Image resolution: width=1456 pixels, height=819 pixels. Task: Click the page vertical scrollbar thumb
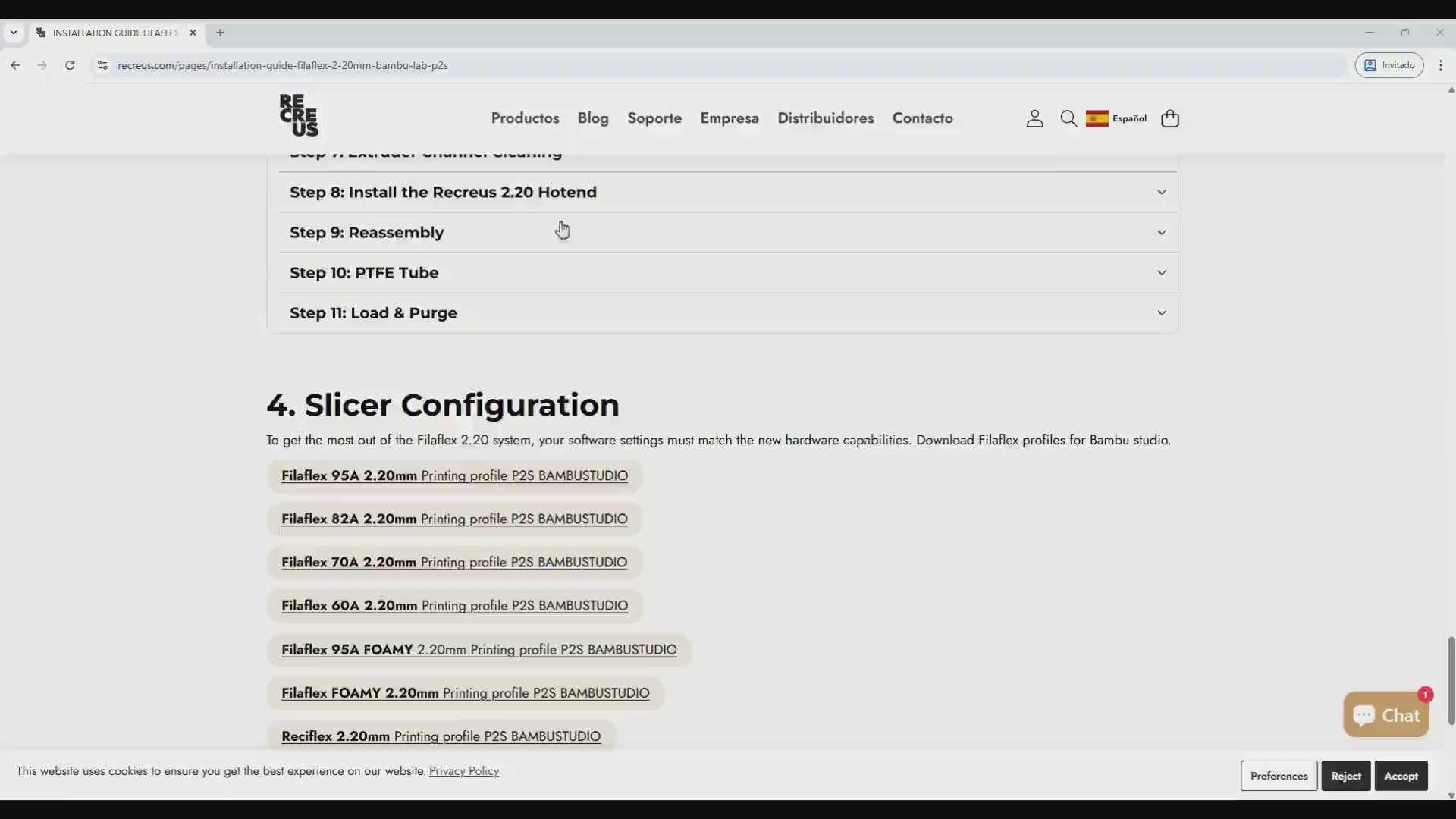click(1451, 680)
